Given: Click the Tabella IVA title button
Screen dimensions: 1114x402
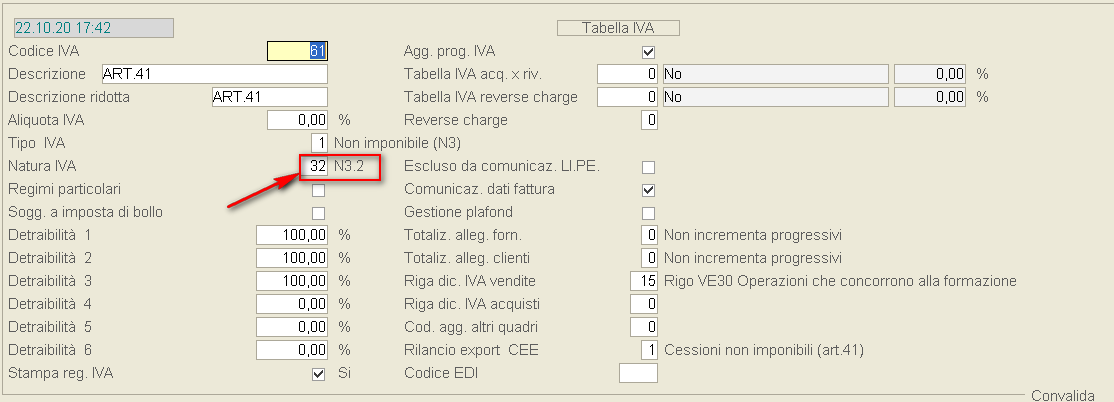Looking at the screenshot, I should [x=618, y=28].
